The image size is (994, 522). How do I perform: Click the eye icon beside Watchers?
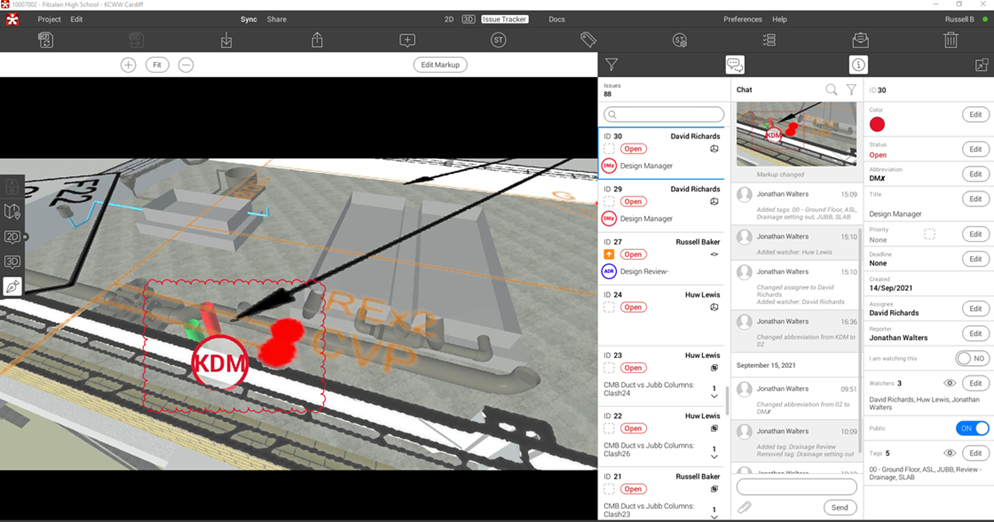tap(950, 383)
